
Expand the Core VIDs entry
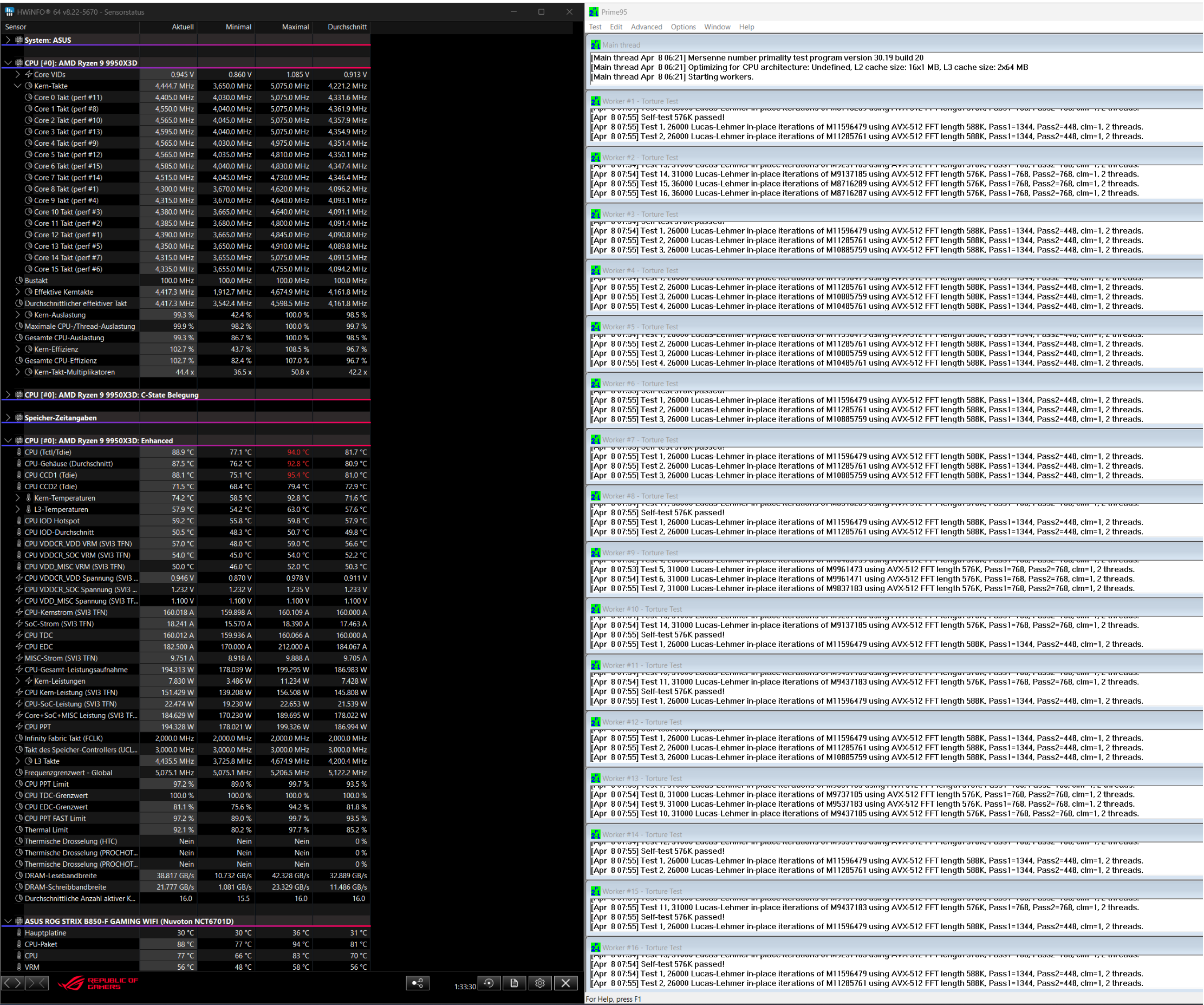(17, 75)
